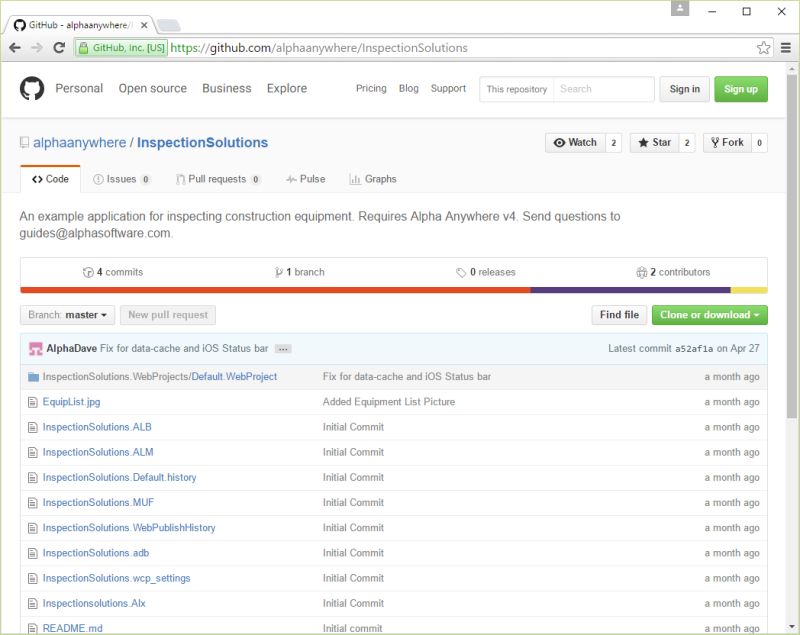This screenshot has width=800, height=635.
Task: Expand the Clone or download menu
Action: [709, 314]
